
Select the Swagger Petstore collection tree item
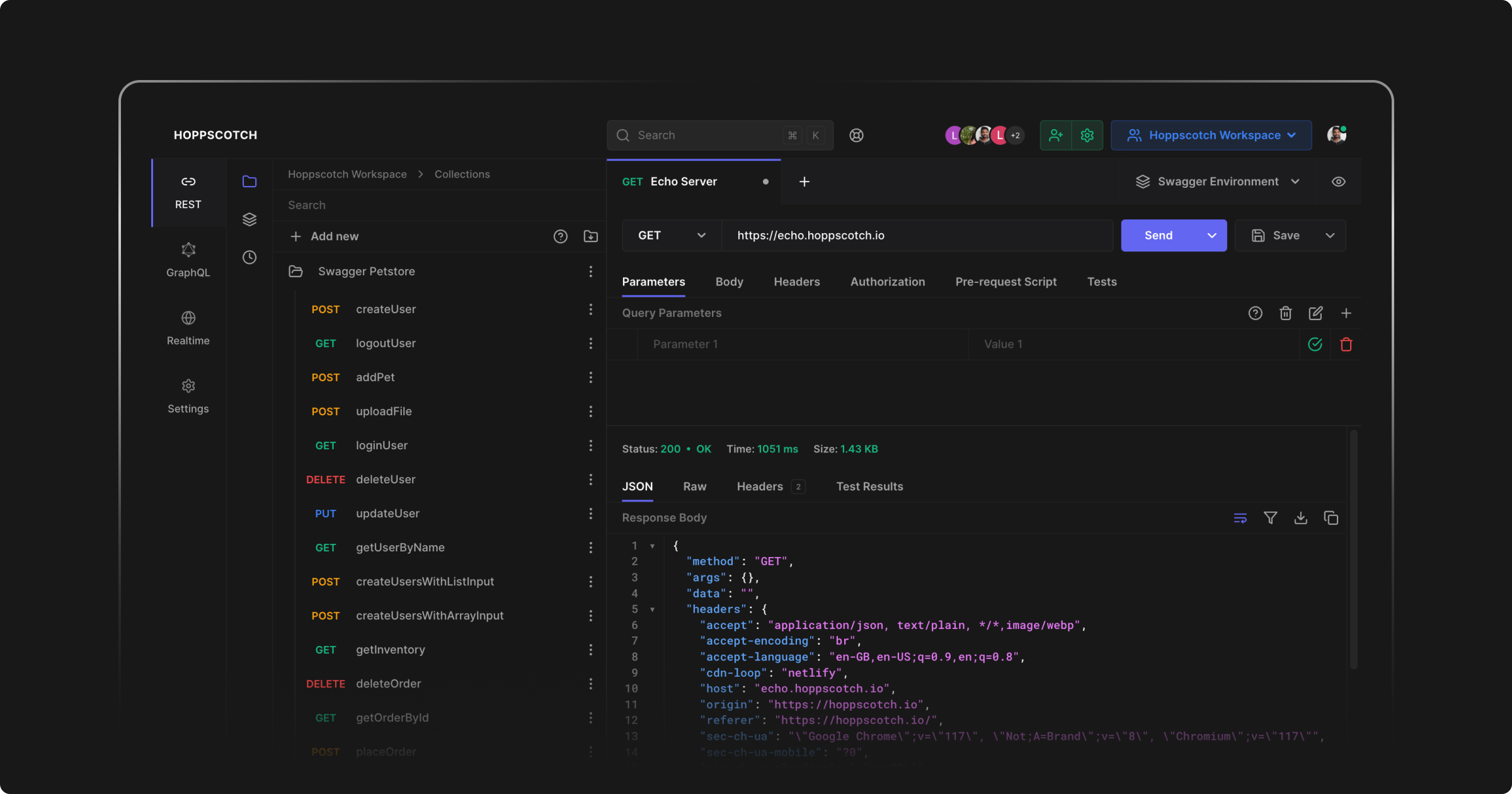coord(366,270)
